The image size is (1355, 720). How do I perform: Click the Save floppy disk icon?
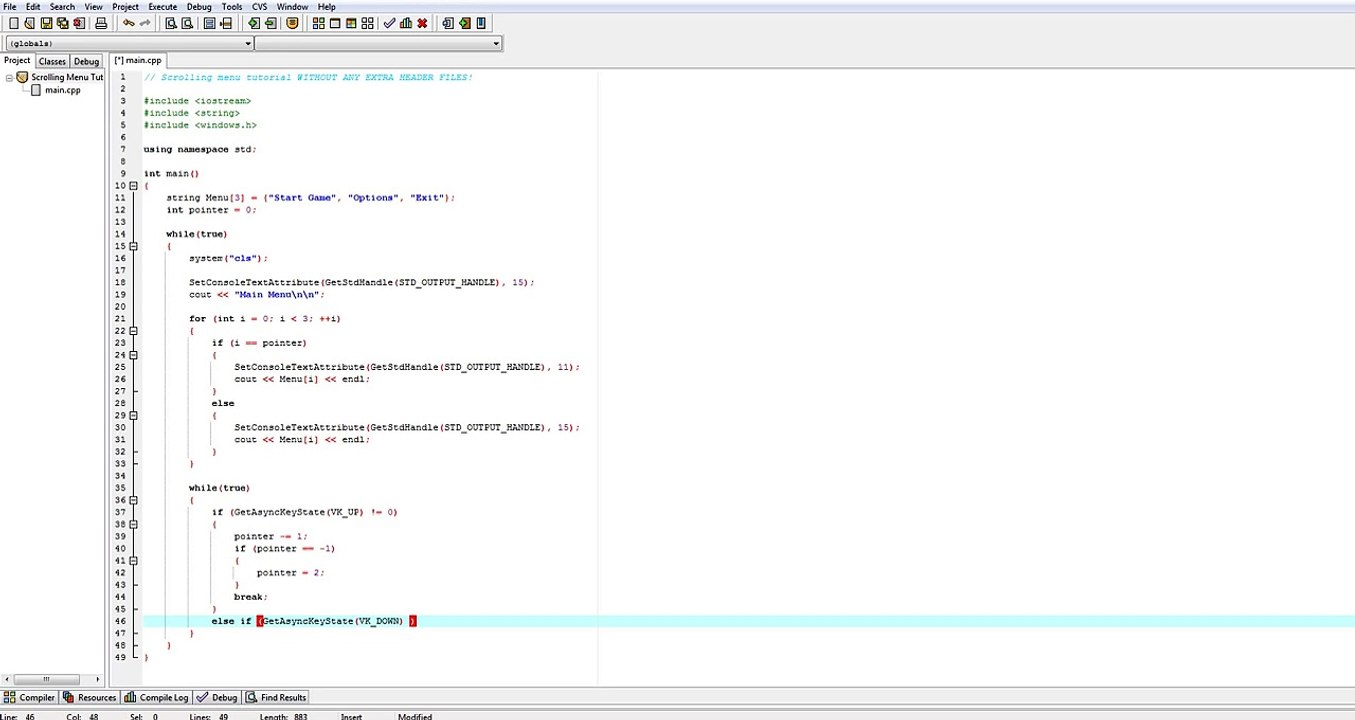[x=46, y=23]
